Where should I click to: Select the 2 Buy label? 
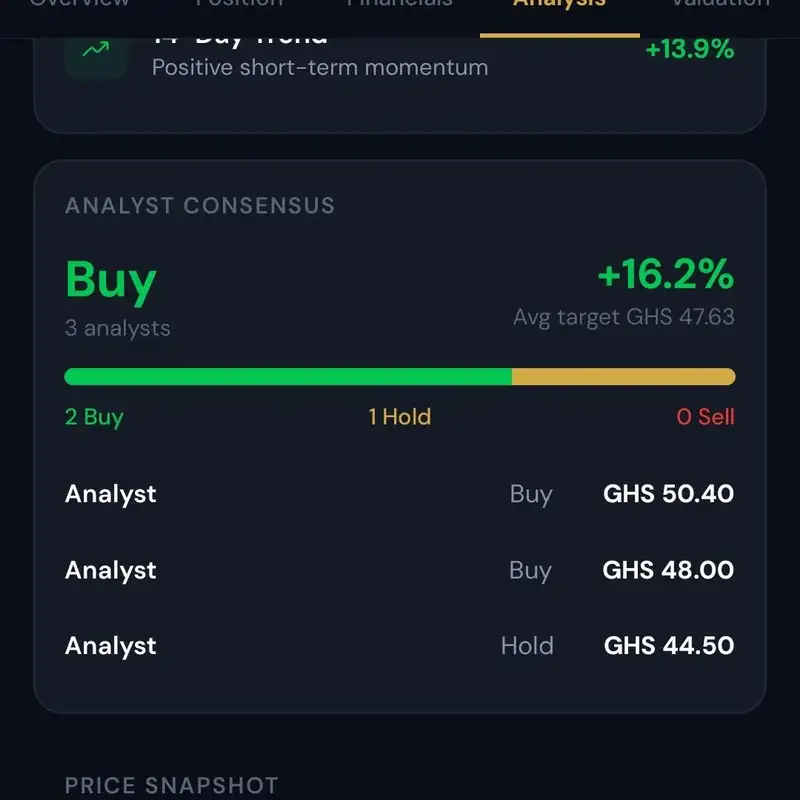(x=94, y=417)
